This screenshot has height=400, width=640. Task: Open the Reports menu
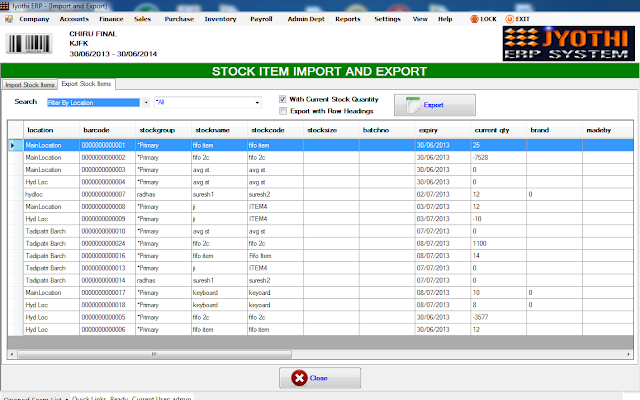pos(348,19)
